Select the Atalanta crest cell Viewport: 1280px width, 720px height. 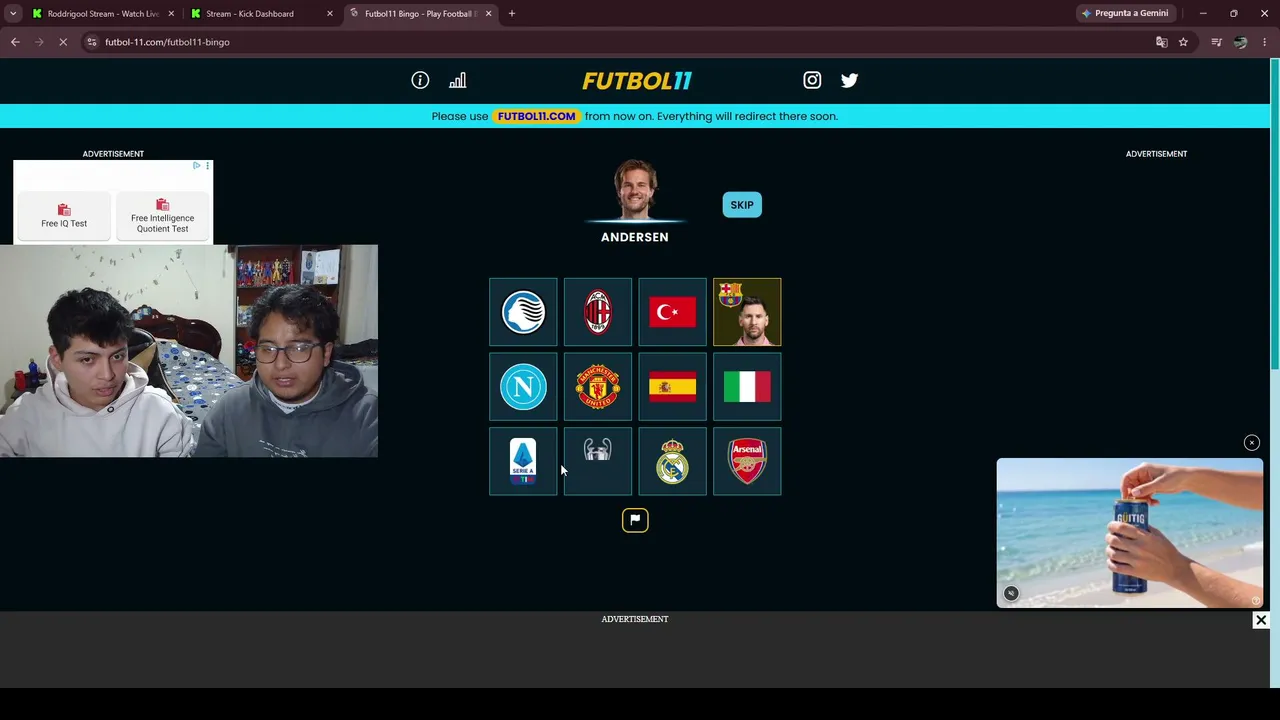pyautogui.click(x=523, y=312)
